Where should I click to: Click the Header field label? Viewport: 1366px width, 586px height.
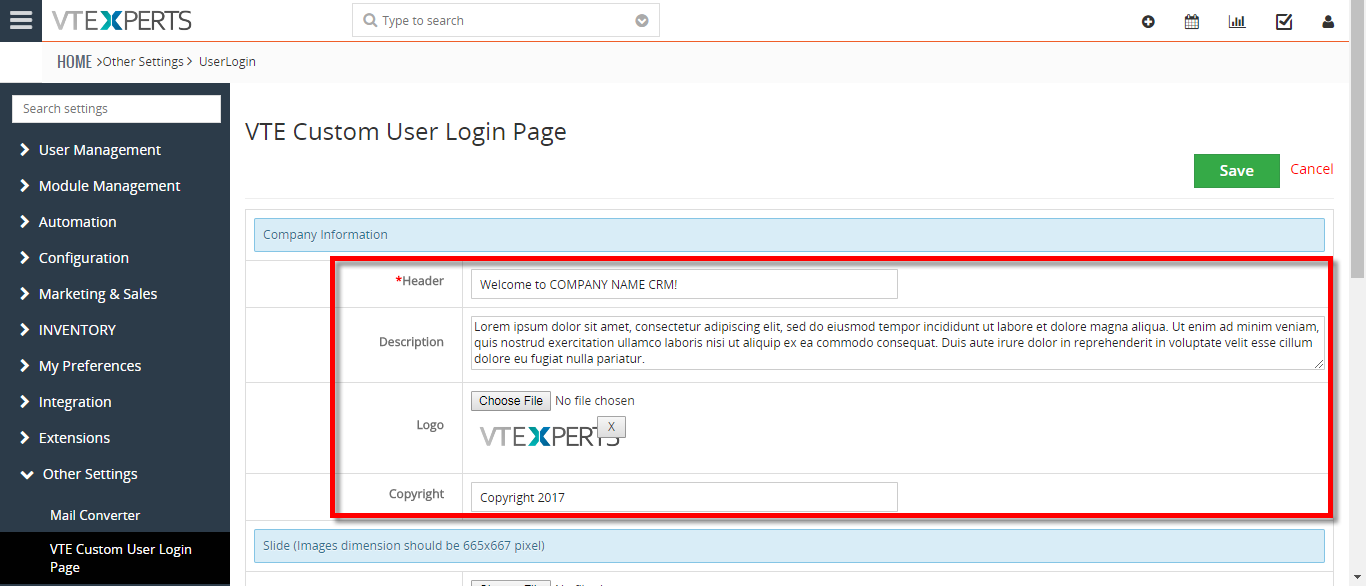420,281
